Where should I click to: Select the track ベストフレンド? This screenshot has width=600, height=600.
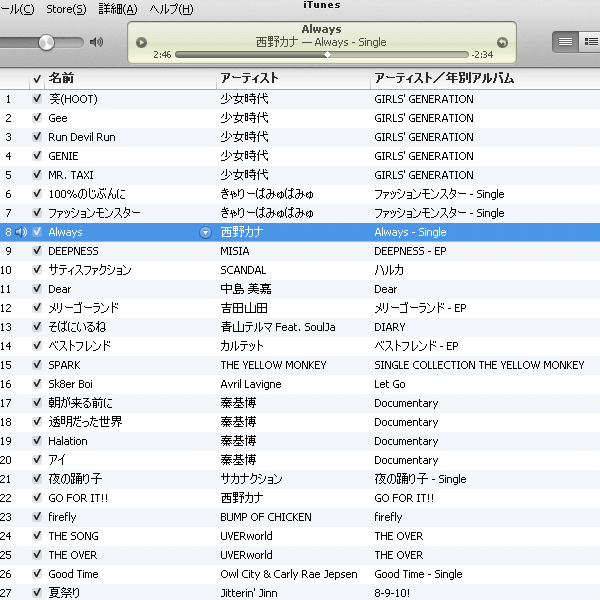[80, 346]
